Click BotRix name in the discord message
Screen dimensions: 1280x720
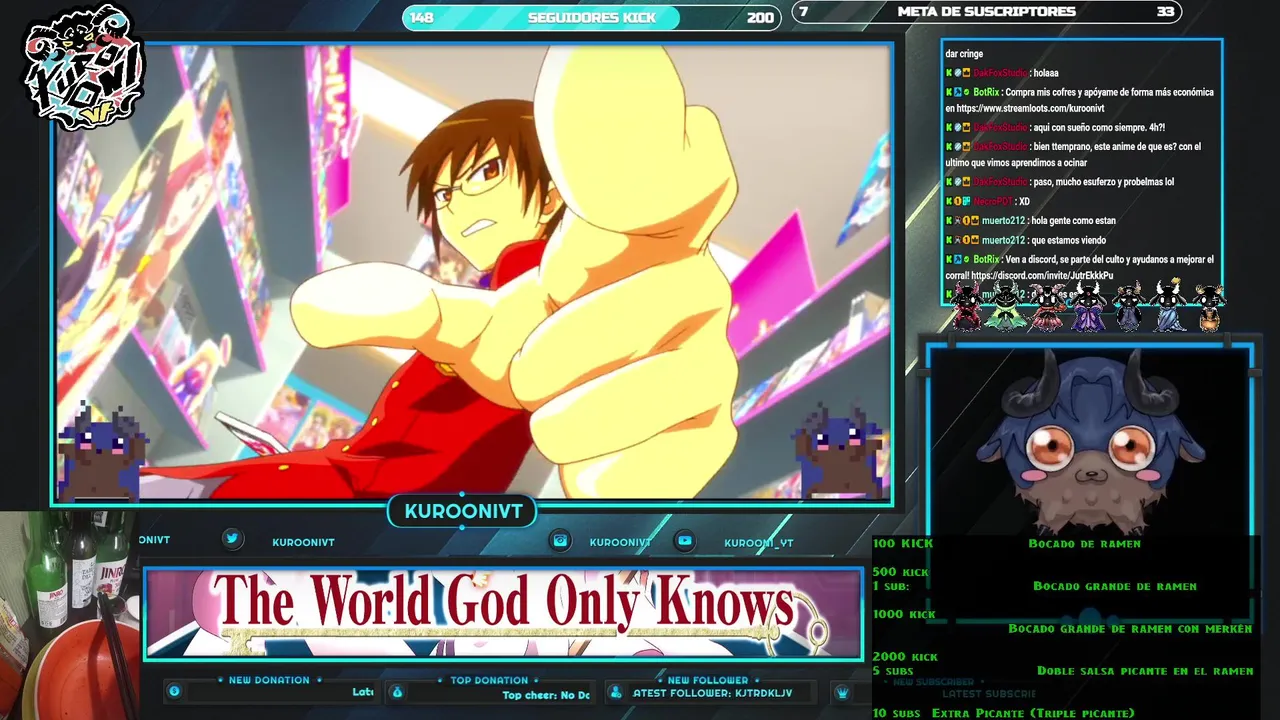[986, 259]
